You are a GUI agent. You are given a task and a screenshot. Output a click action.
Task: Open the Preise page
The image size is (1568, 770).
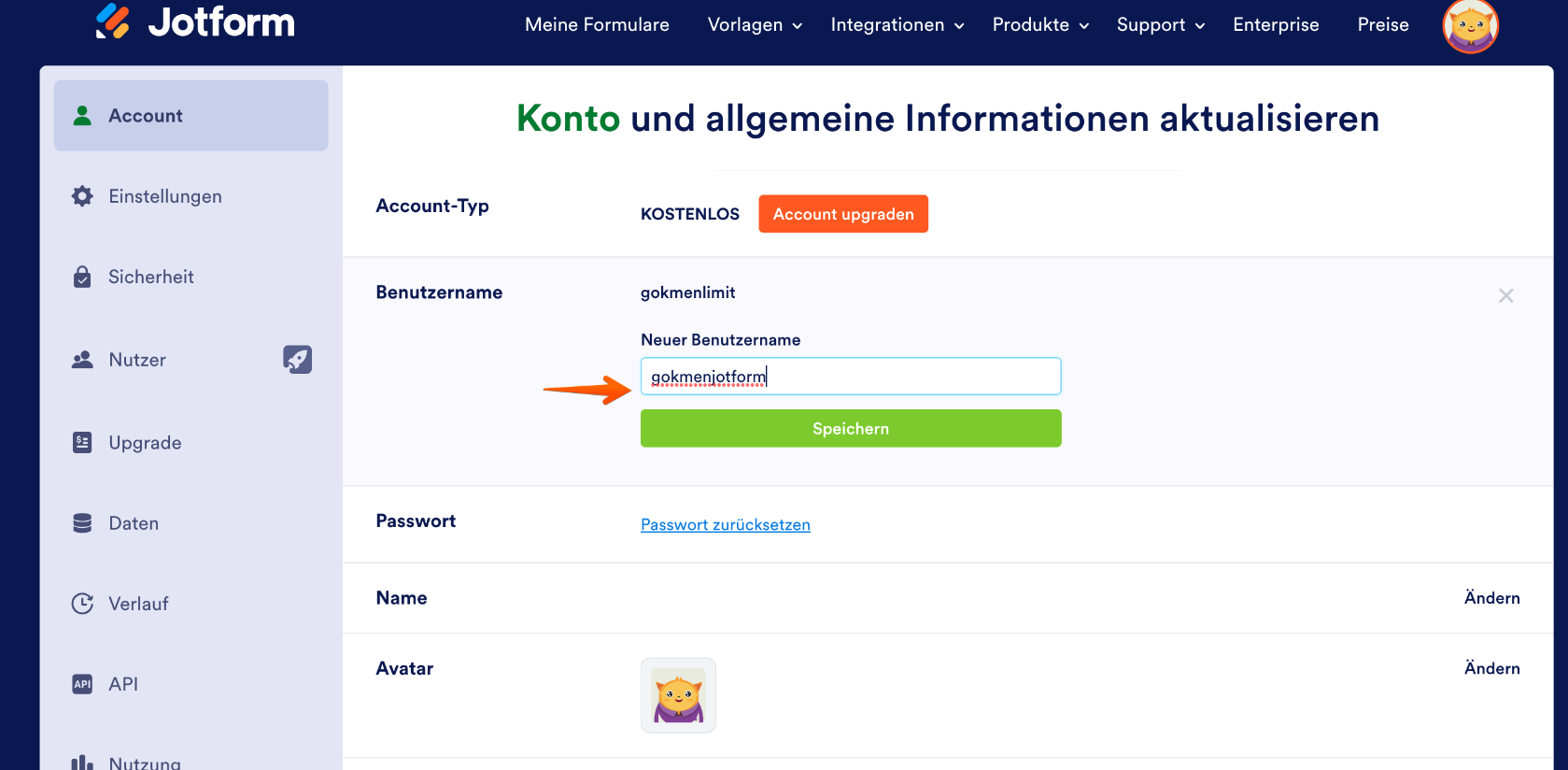pyautogui.click(x=1382, y=25)
